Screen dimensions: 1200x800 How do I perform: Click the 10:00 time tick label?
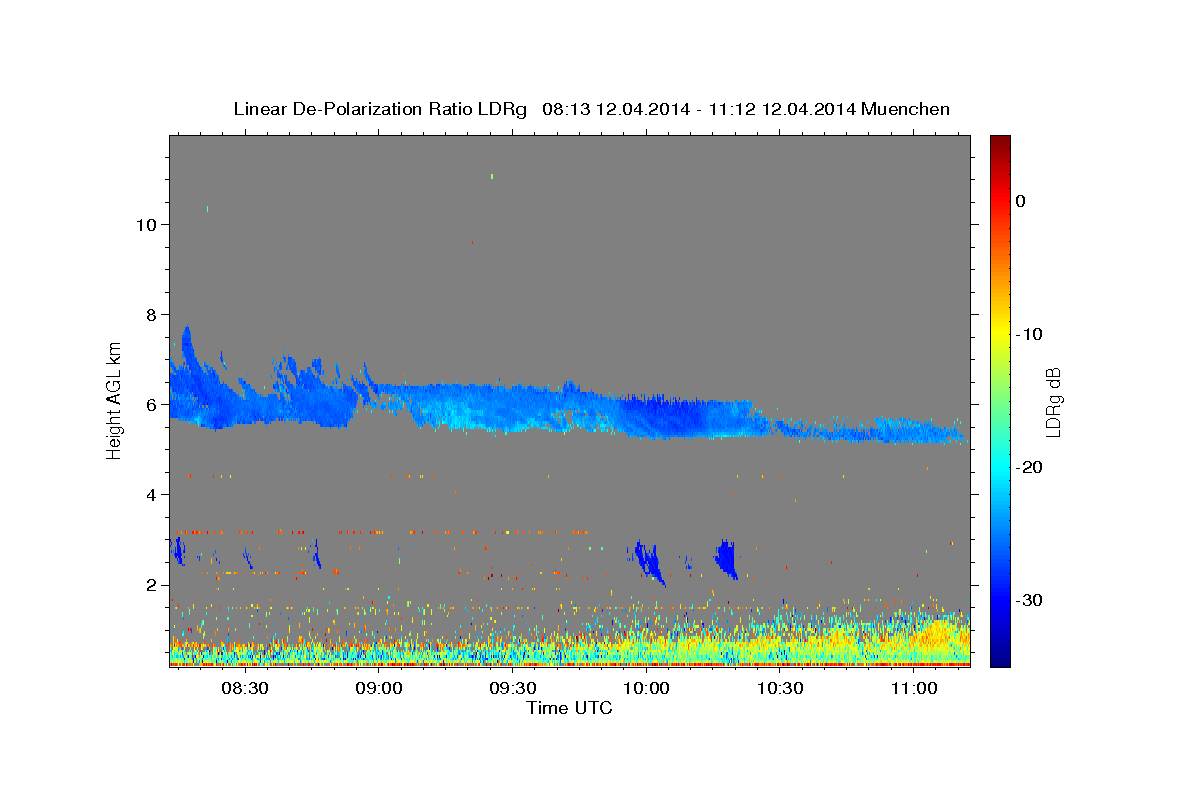click(x=646, y=688)
